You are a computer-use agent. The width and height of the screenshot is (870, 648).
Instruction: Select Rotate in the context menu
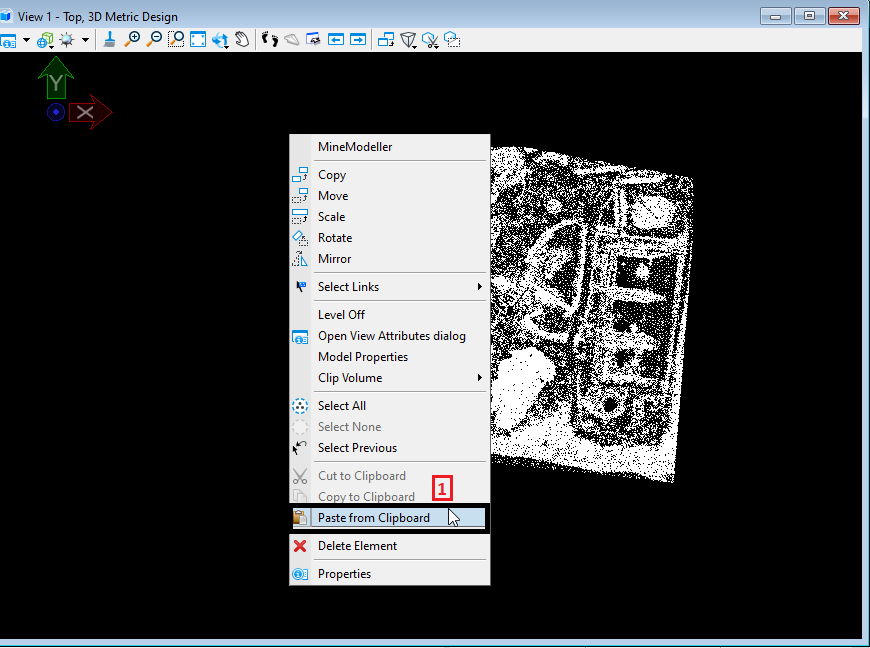pos(335,238)
